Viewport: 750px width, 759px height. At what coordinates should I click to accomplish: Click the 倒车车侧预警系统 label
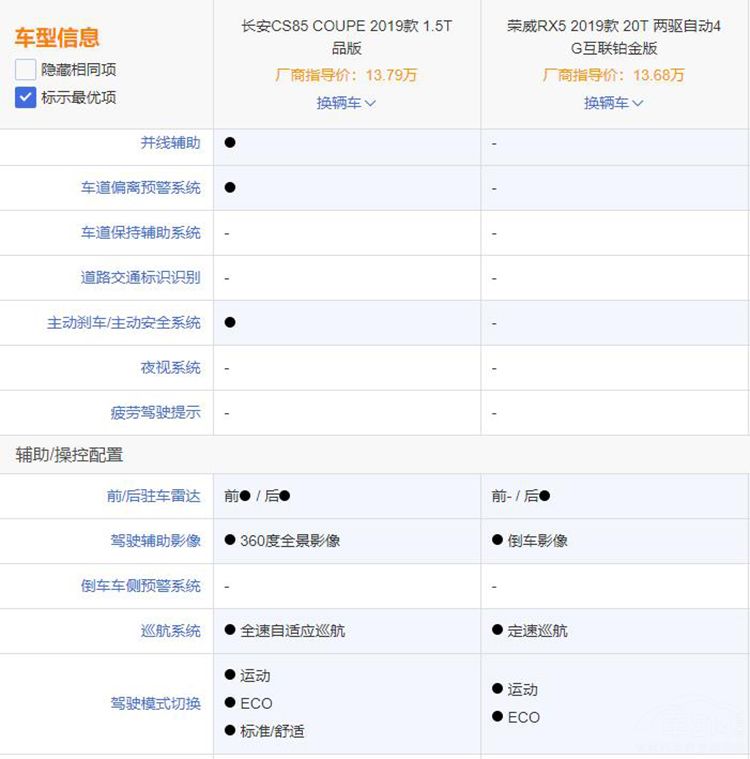point(140,586)
